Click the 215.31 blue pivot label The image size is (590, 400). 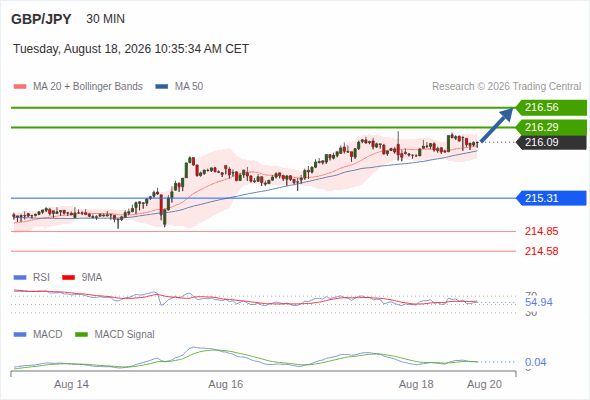(x=551, y=198)
